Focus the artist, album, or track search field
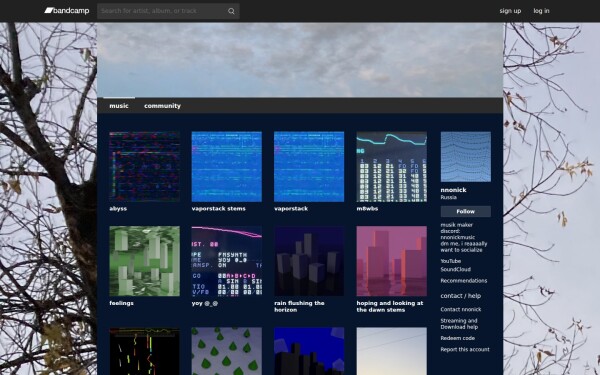The width and height of the screenshot is (600, 375). pos(162,11)
